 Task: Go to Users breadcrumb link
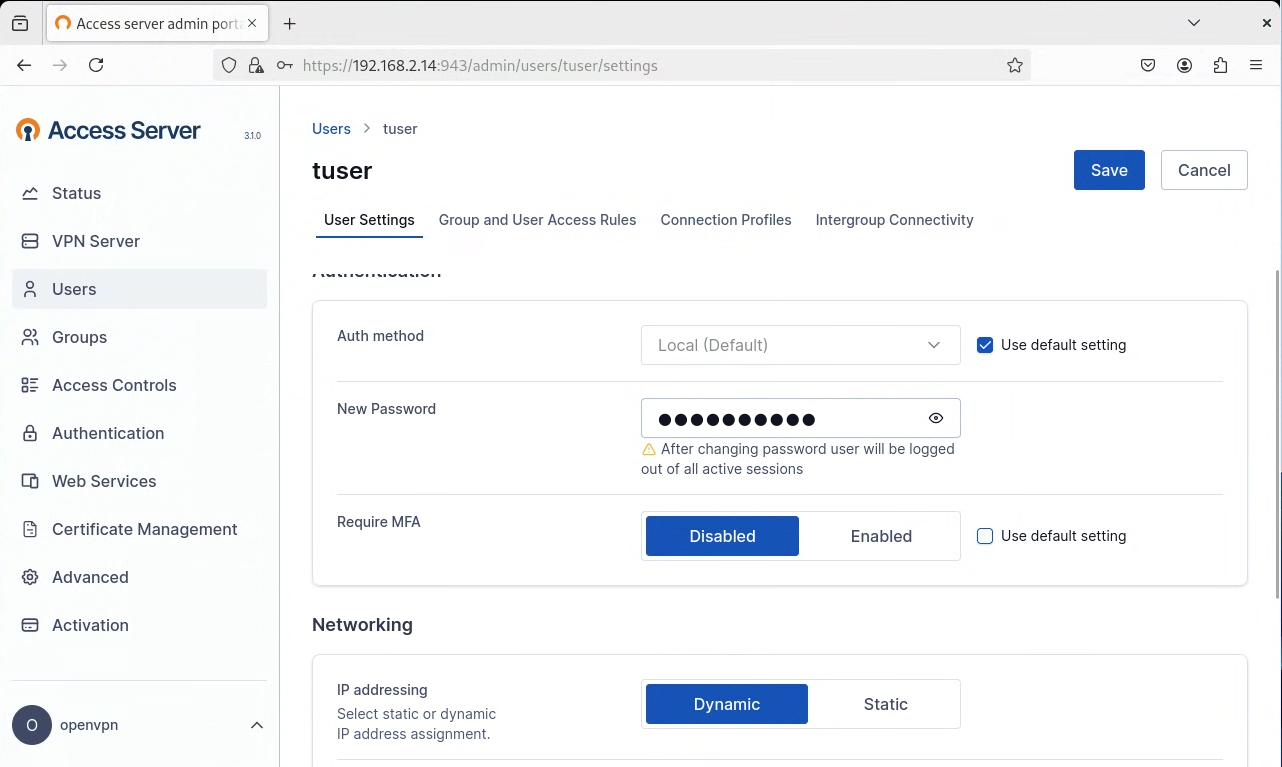click(331, 129)
